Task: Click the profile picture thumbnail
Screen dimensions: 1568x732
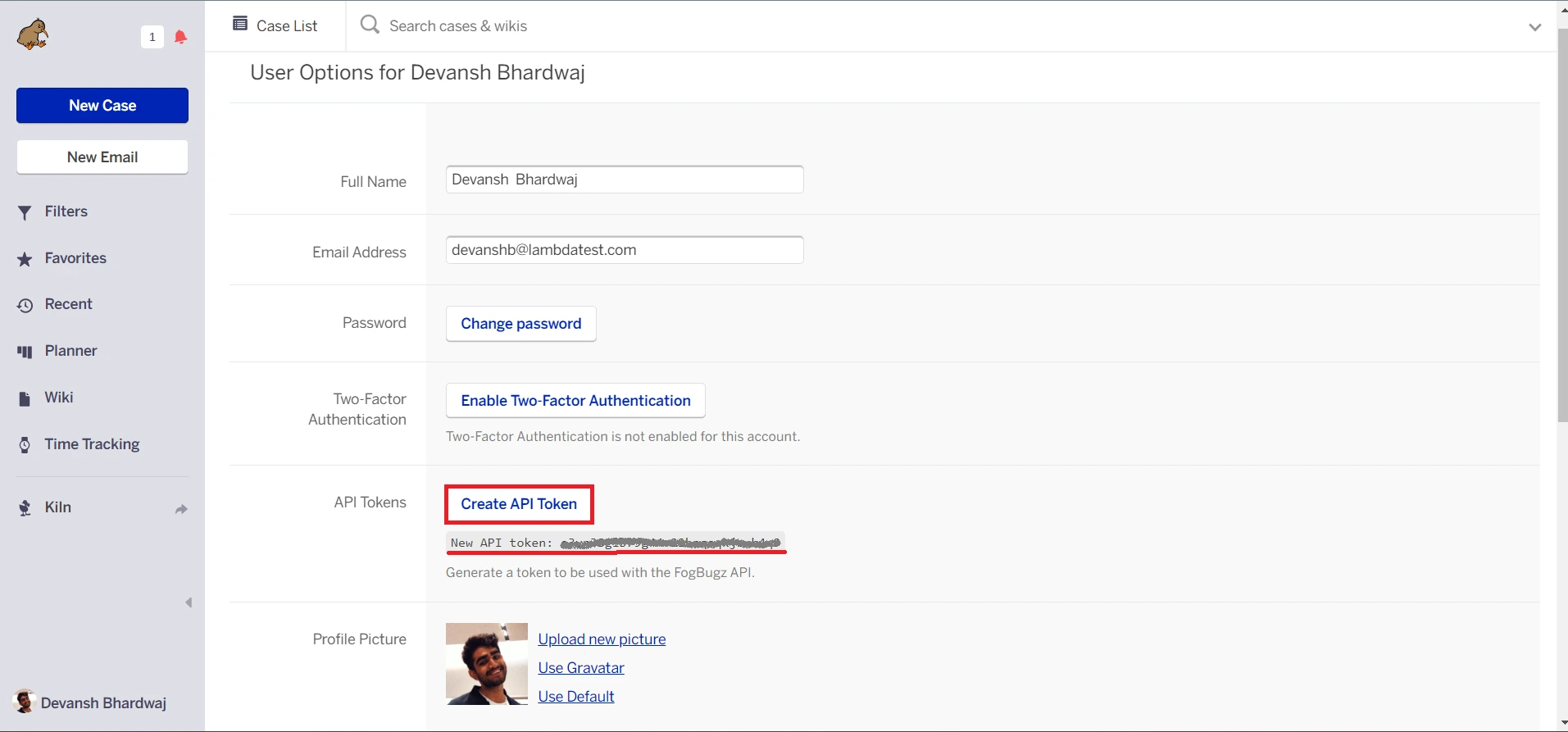Action: 487,664
